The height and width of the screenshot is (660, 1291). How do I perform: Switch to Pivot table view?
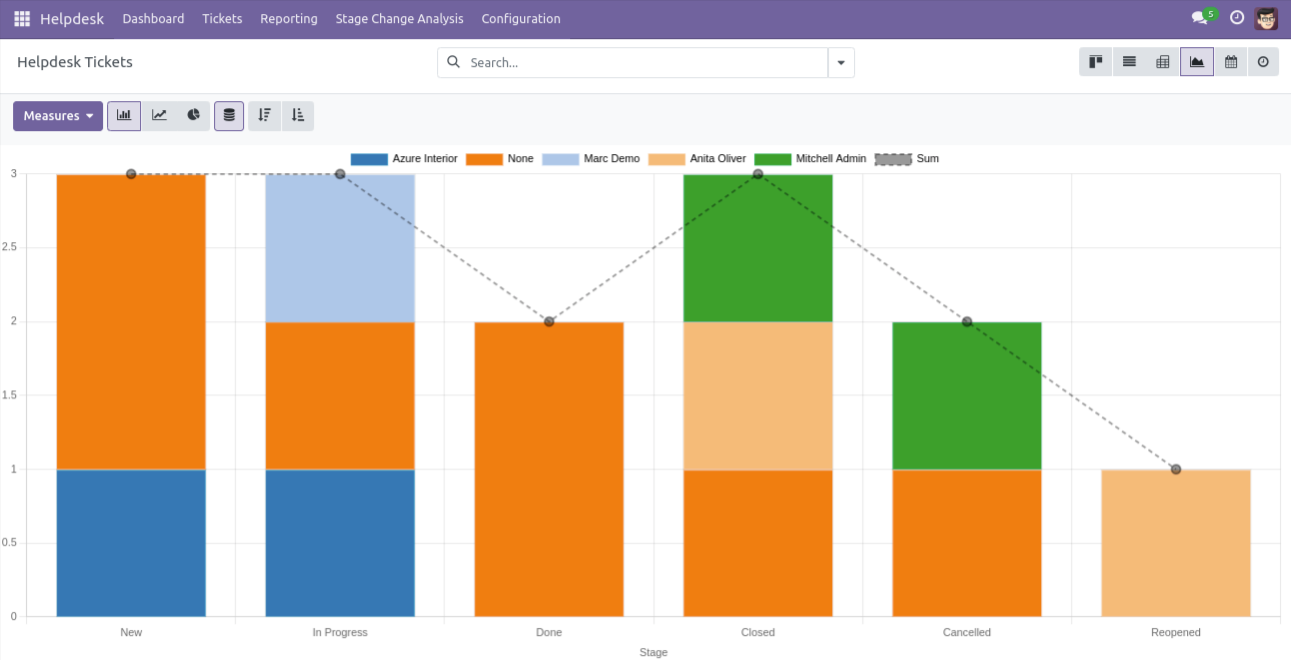tap(1163, 62)
